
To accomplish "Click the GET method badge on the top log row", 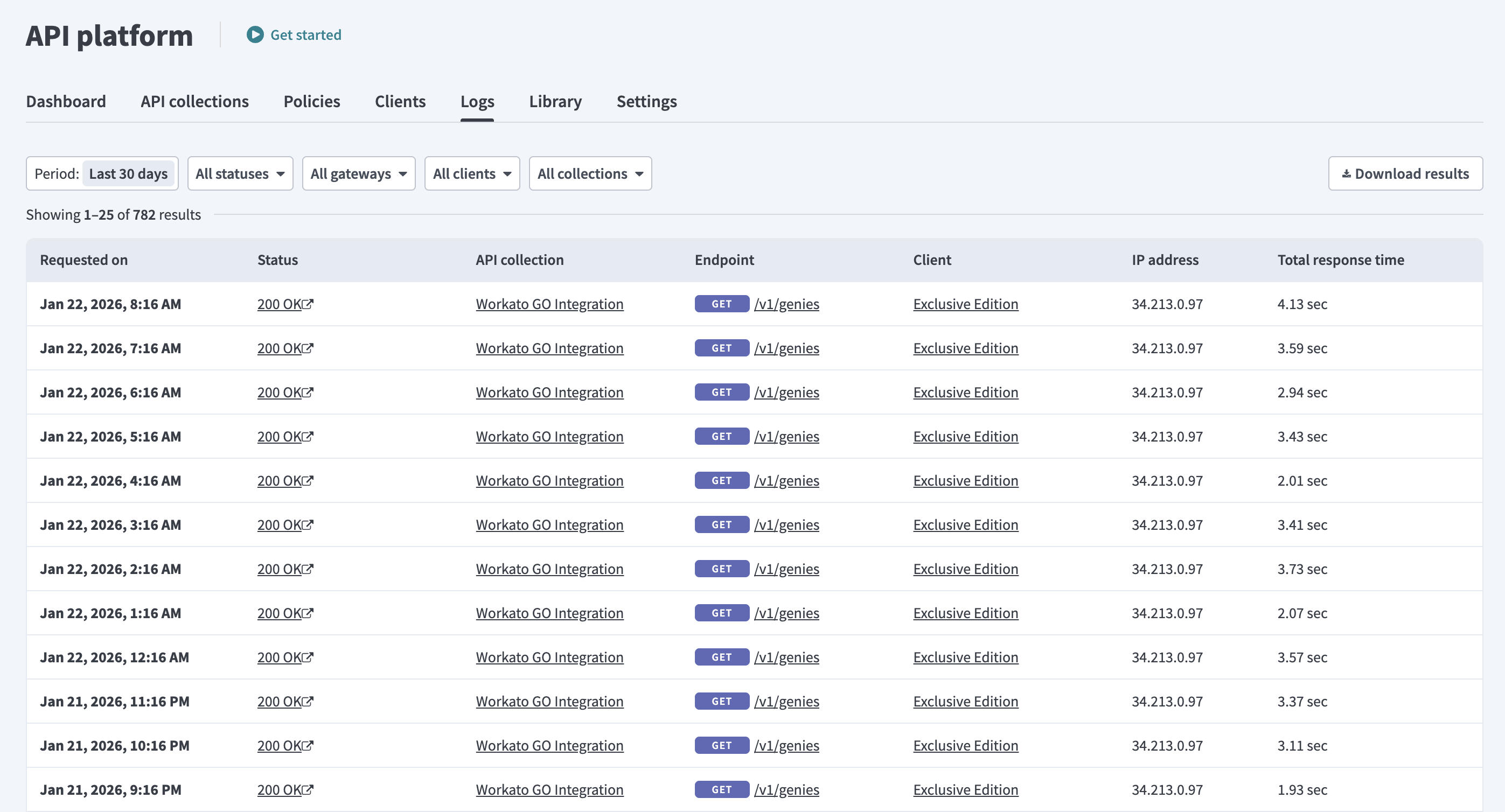I will (722, 304).
